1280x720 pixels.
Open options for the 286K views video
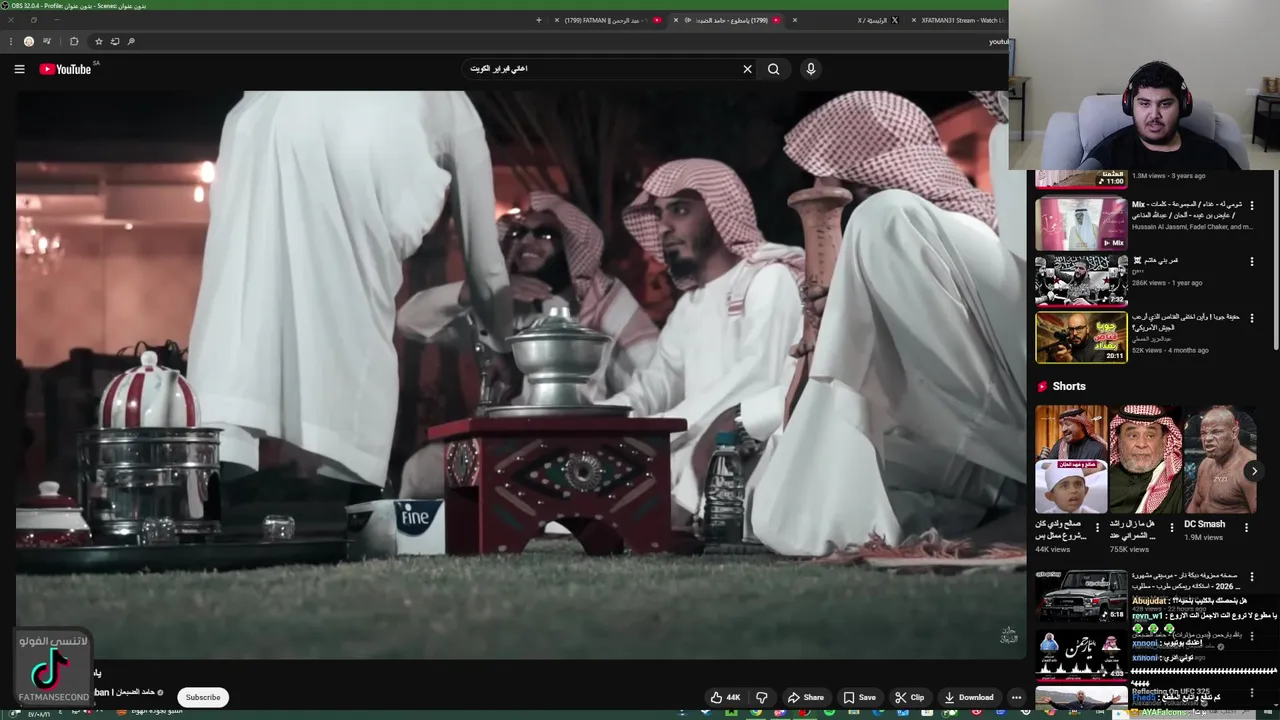click(1251, 262)
